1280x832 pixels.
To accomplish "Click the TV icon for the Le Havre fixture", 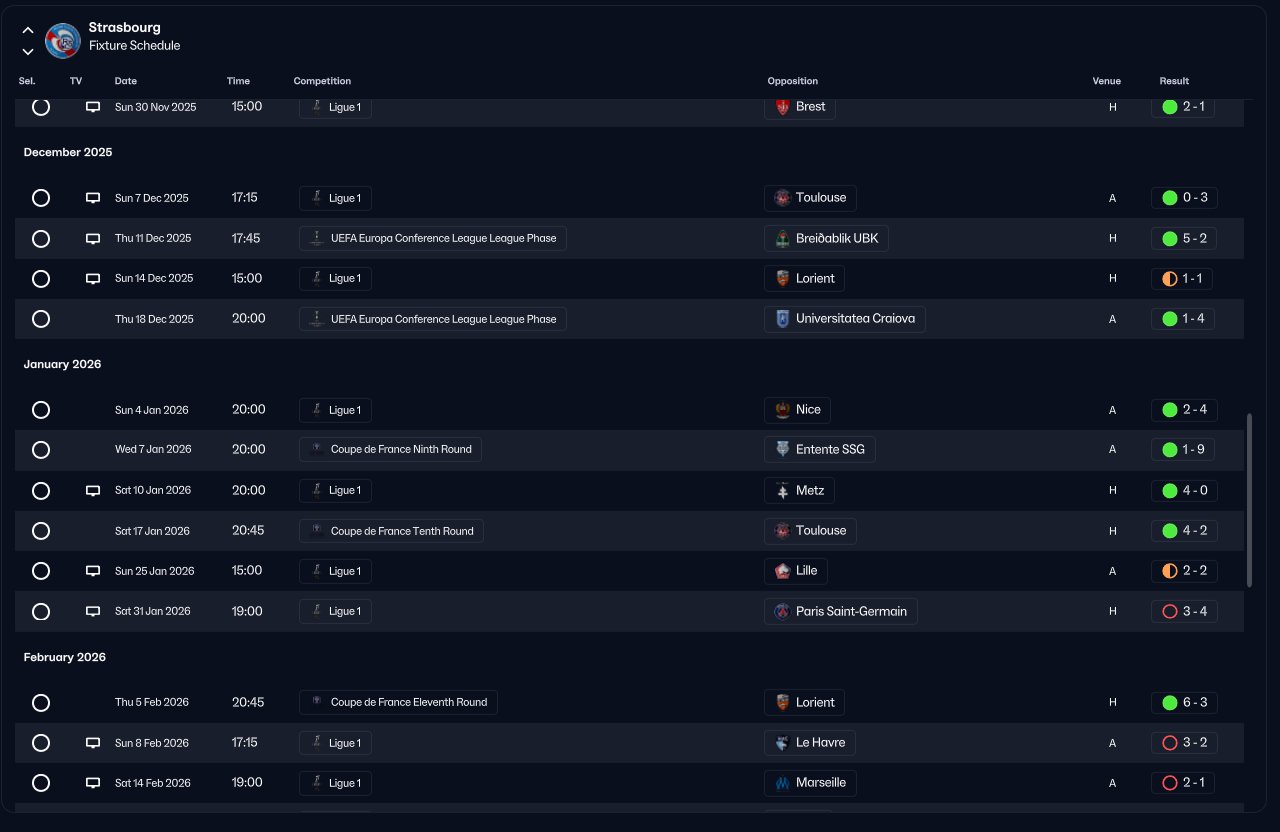I will (x=93, y=743).
